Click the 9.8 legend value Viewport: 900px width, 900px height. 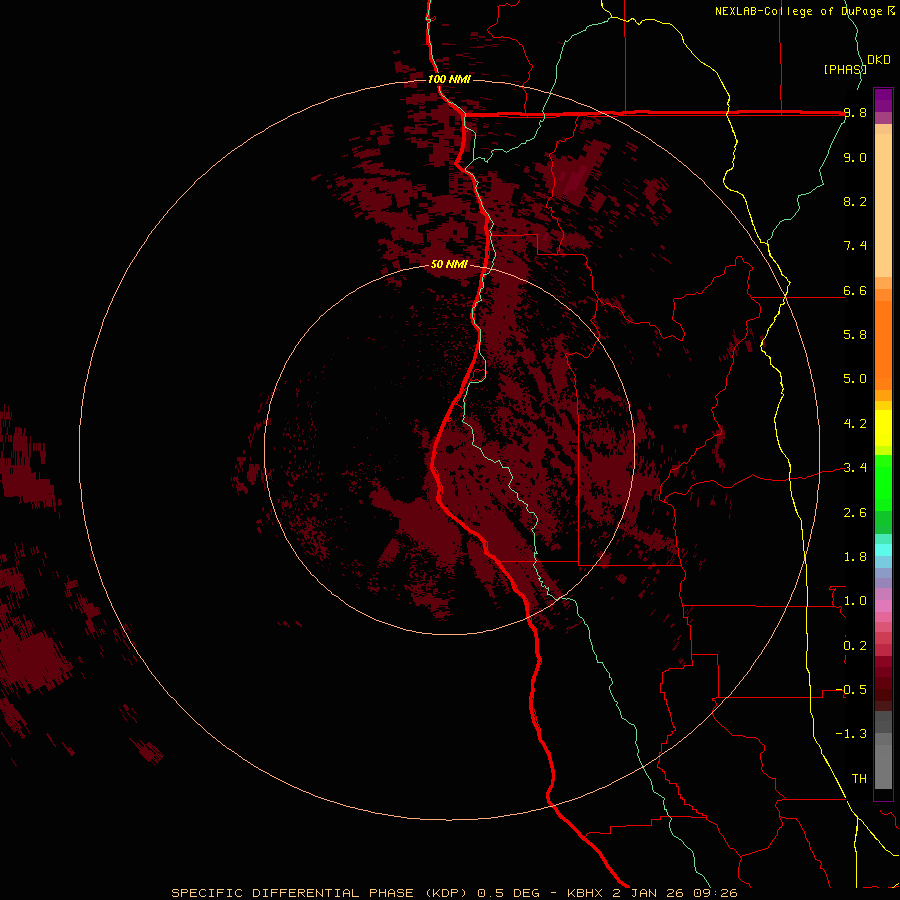(855, 113)
